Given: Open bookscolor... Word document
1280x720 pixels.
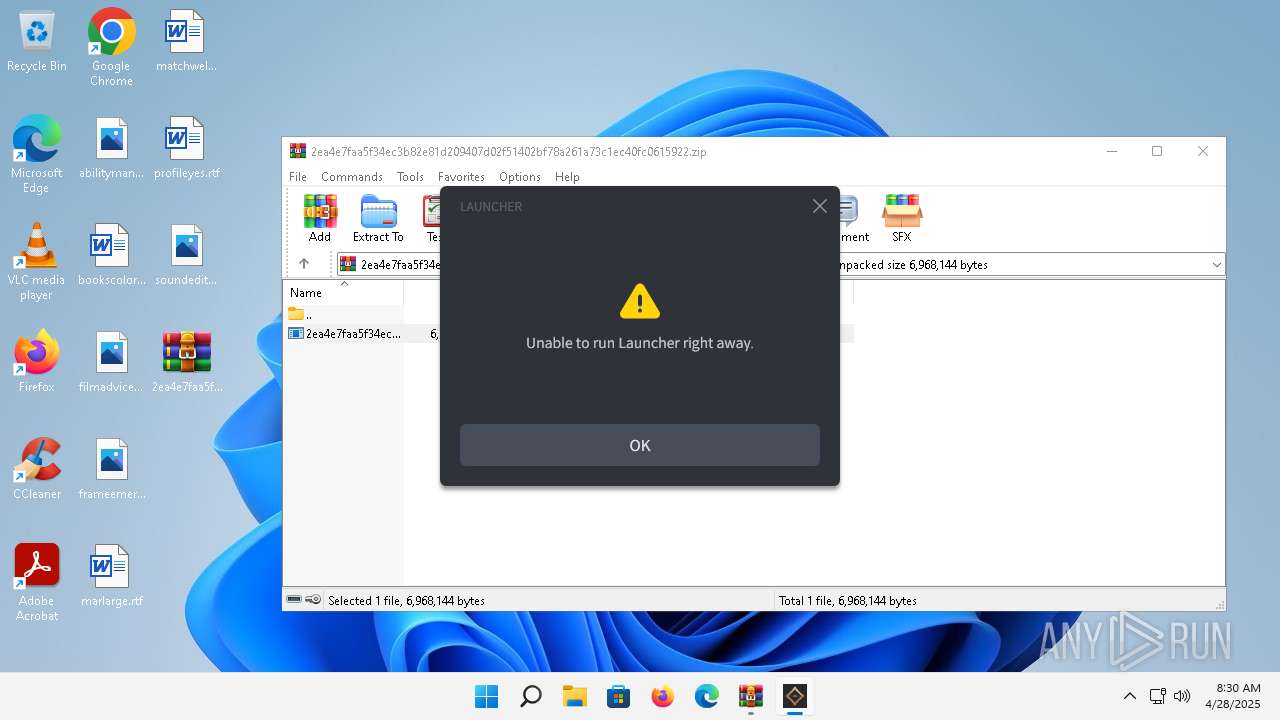Looking at the screenshot, I should point(111,256).
